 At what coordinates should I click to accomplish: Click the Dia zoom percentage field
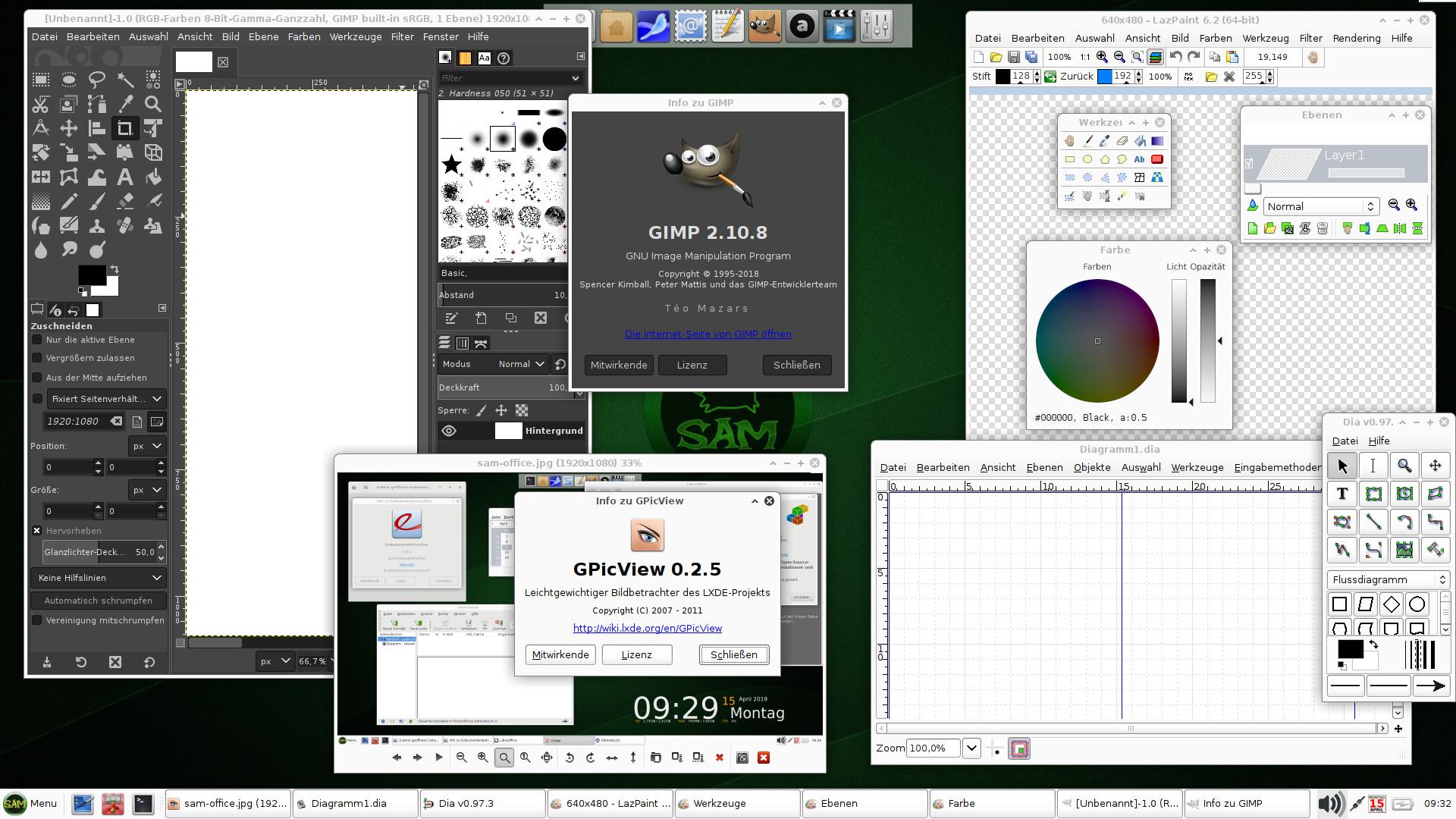pos(932,748)
